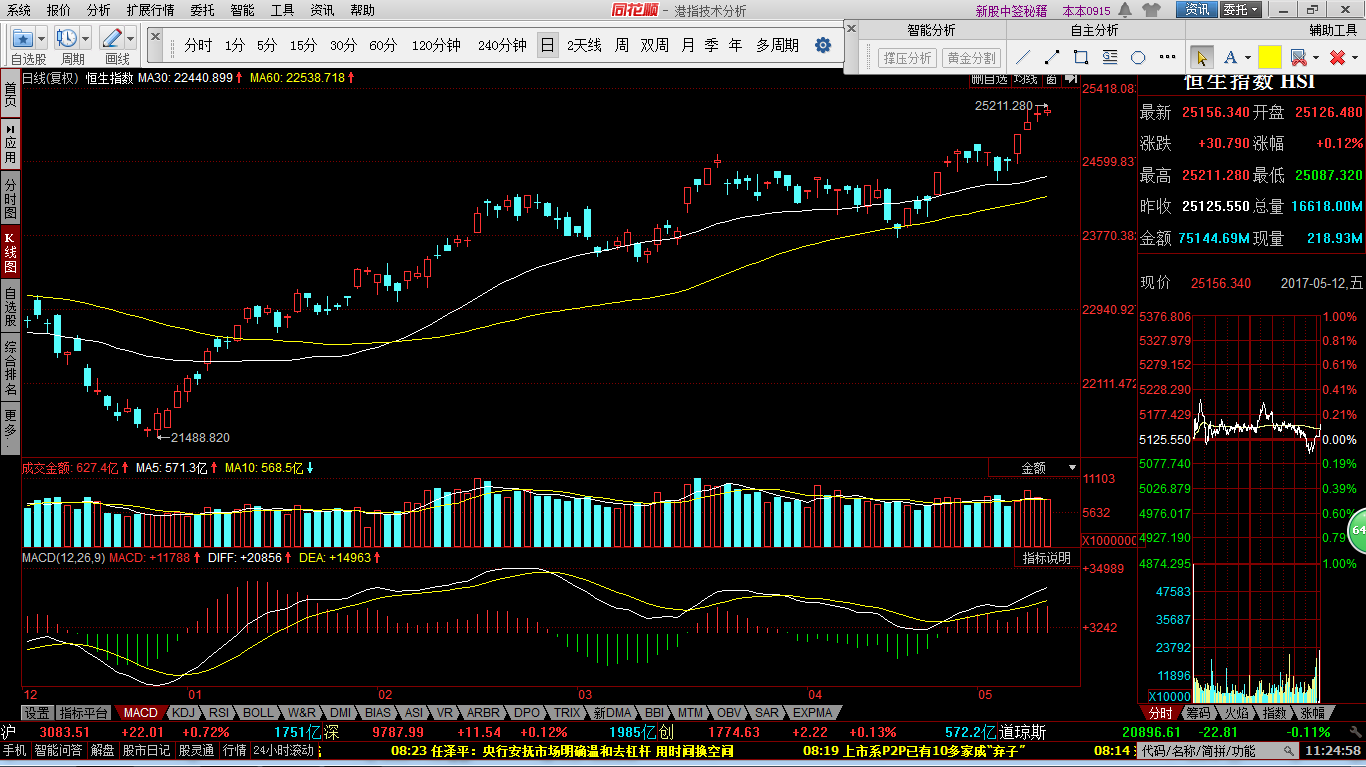This screenshot has width=1366, height=767.
Task: Expand the 自选股 dropdown arrow
Action: [43, 39]
